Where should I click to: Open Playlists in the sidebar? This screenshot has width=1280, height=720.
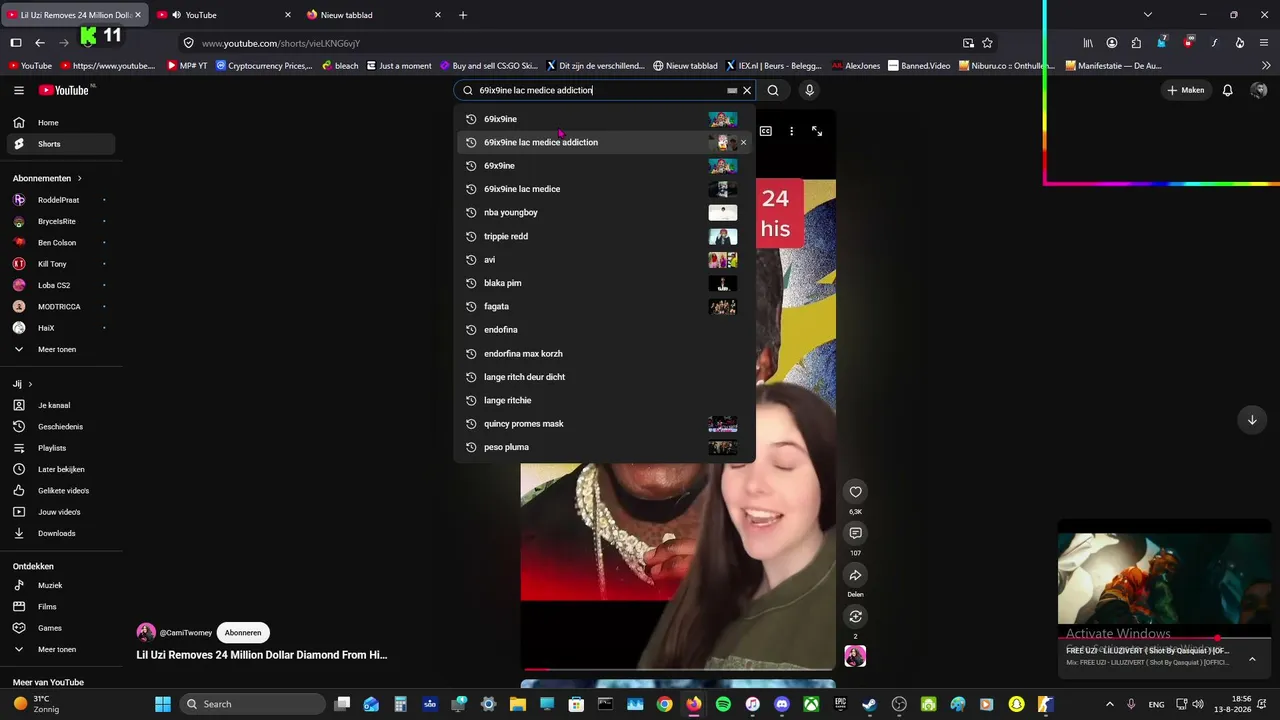click(62, 448)
